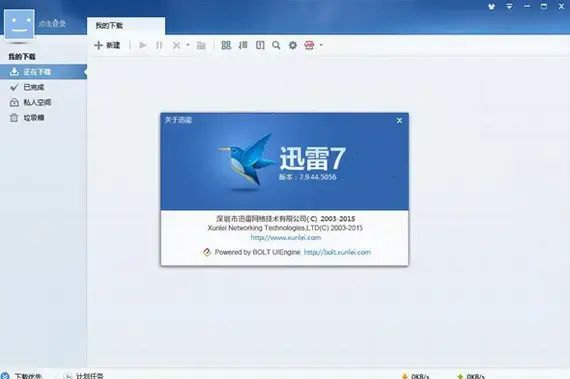Click the user avatar picture
The width and height of the screenshot is (570, 379).
pos(19,24)
